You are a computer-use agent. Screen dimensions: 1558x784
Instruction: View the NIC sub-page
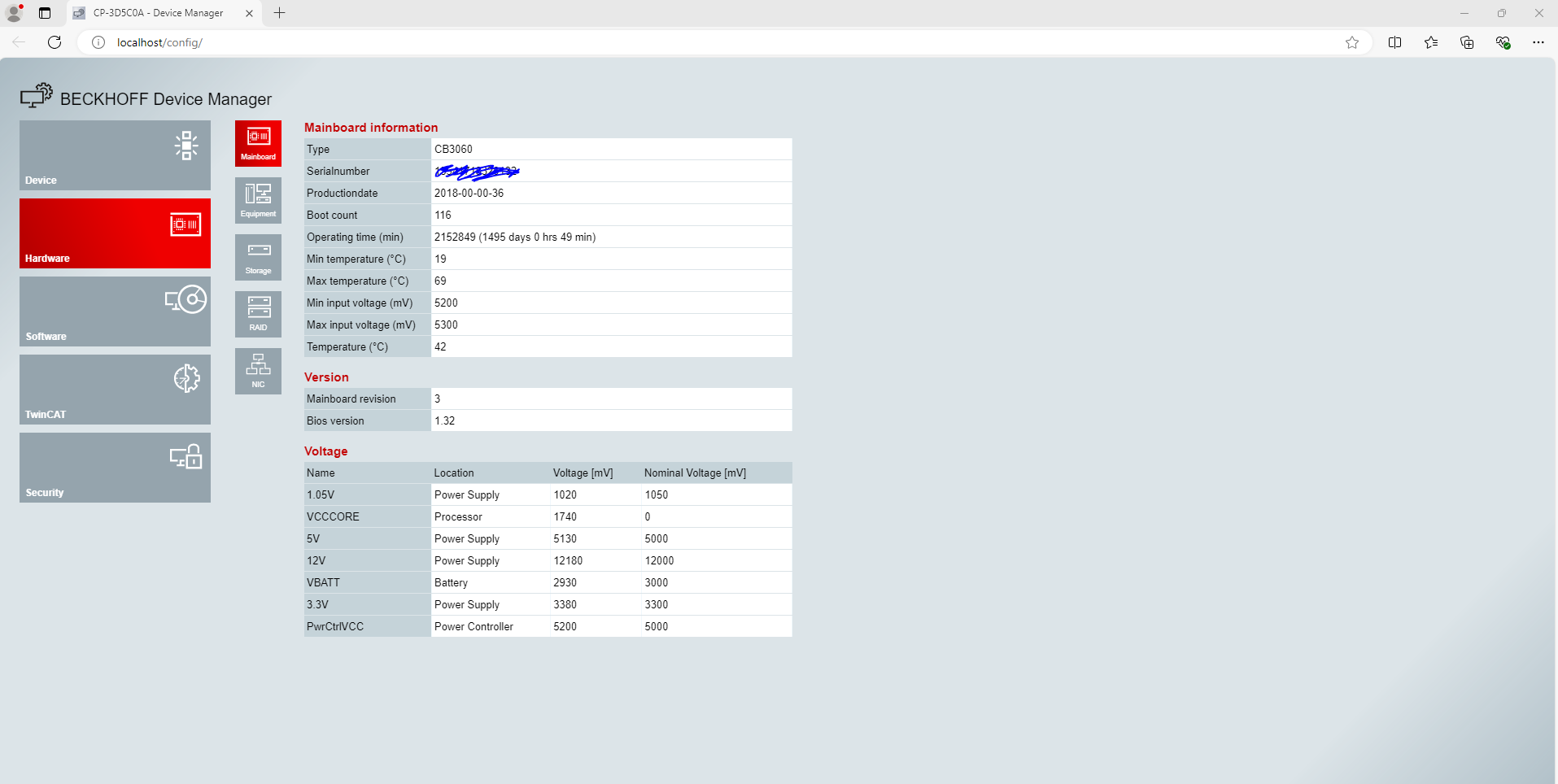point(258,372)
